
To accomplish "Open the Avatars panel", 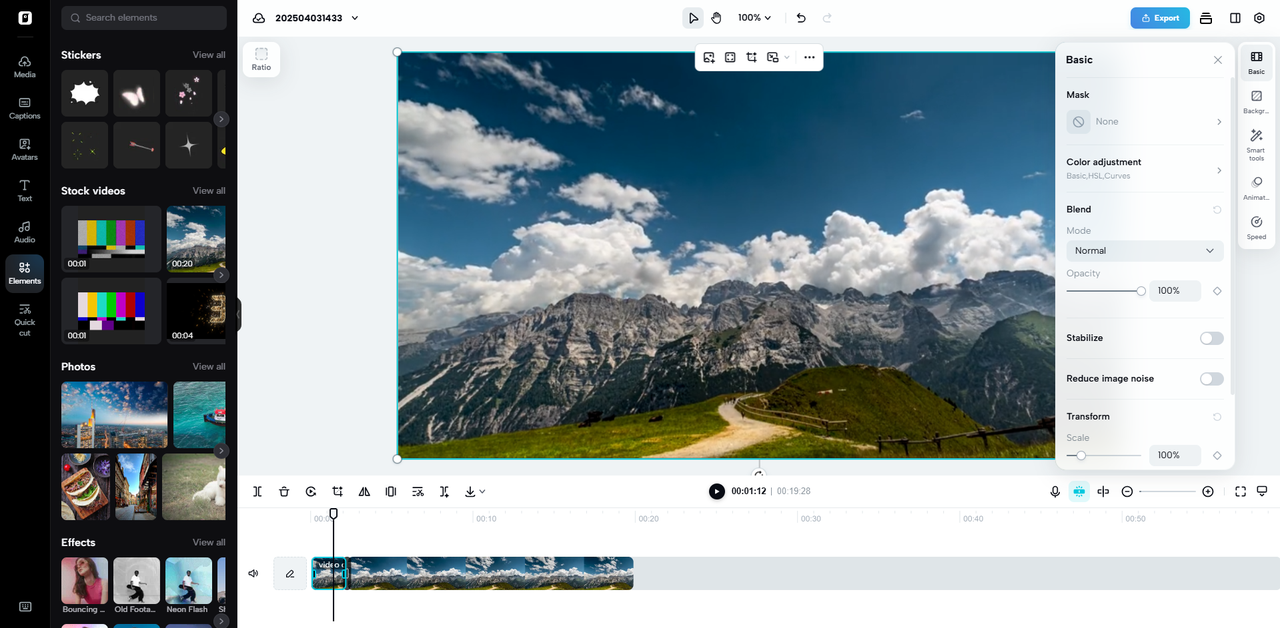I will (25, 149).
